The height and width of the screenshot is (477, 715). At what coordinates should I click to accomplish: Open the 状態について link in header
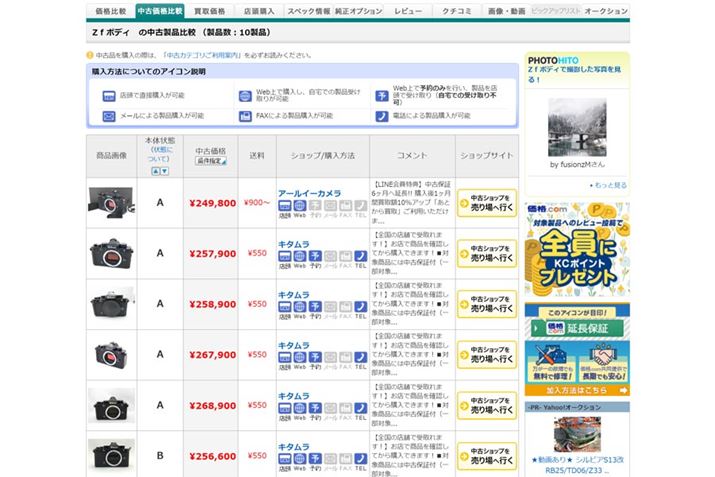tap(160, 153)
